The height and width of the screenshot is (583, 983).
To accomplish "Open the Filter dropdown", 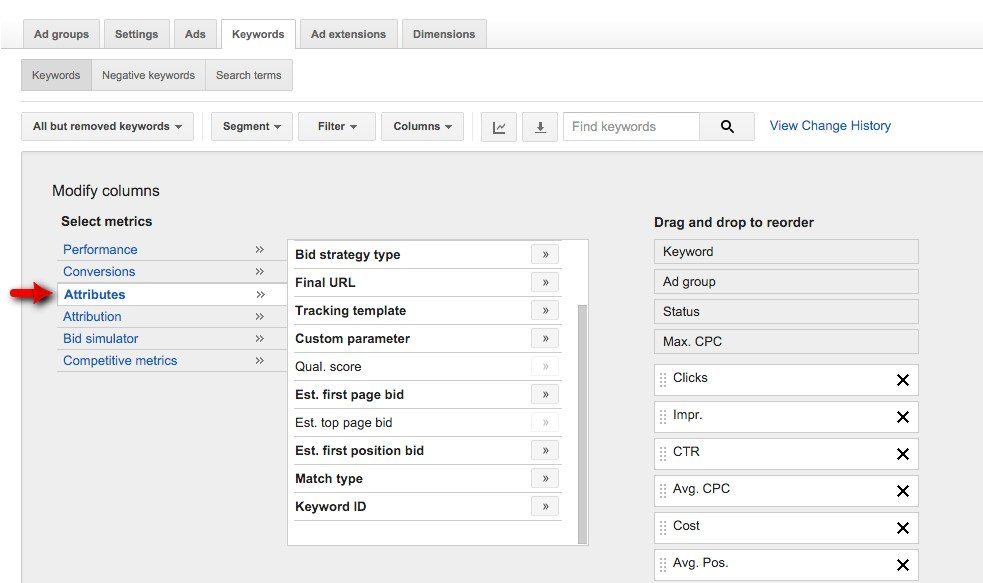I will (336, 126).
